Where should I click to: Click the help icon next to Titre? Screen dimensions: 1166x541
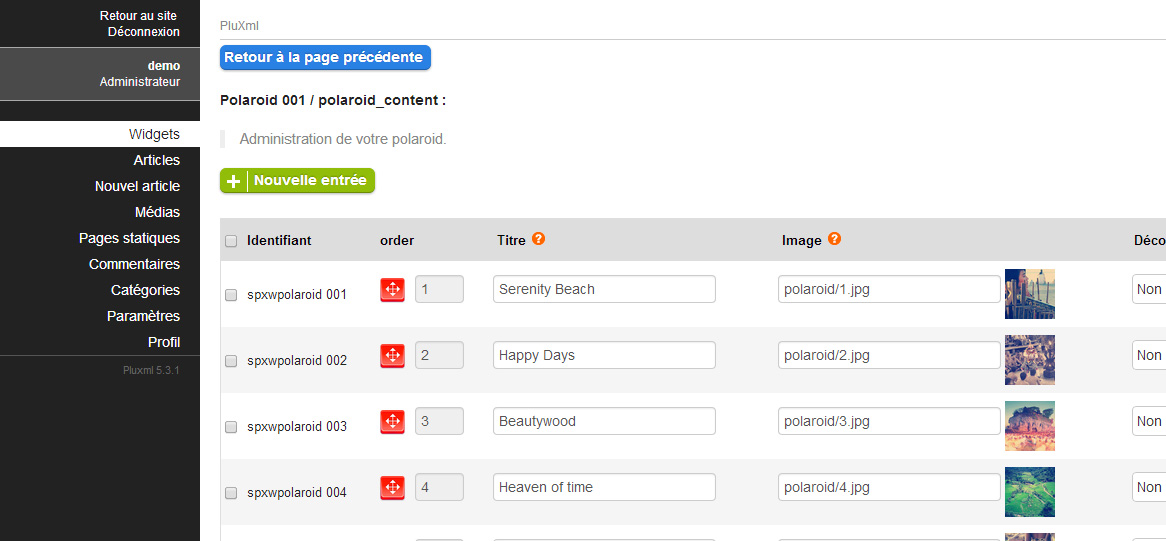click(538, 239)
